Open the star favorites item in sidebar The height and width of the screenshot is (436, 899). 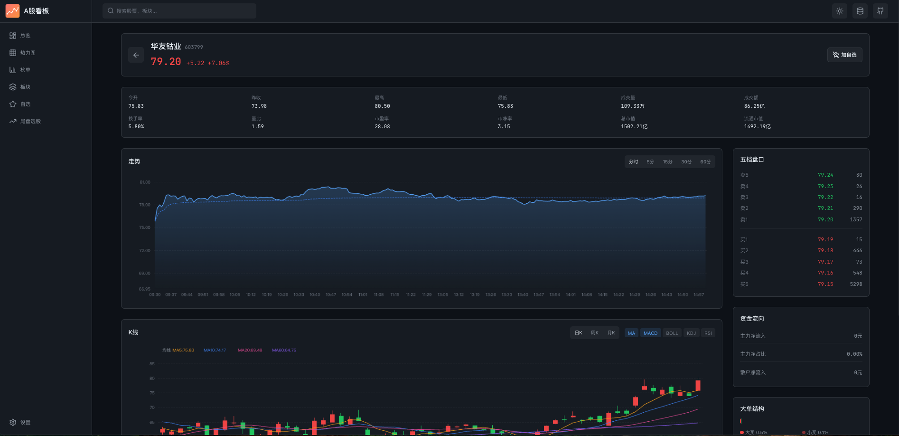(x=13, y=104)
